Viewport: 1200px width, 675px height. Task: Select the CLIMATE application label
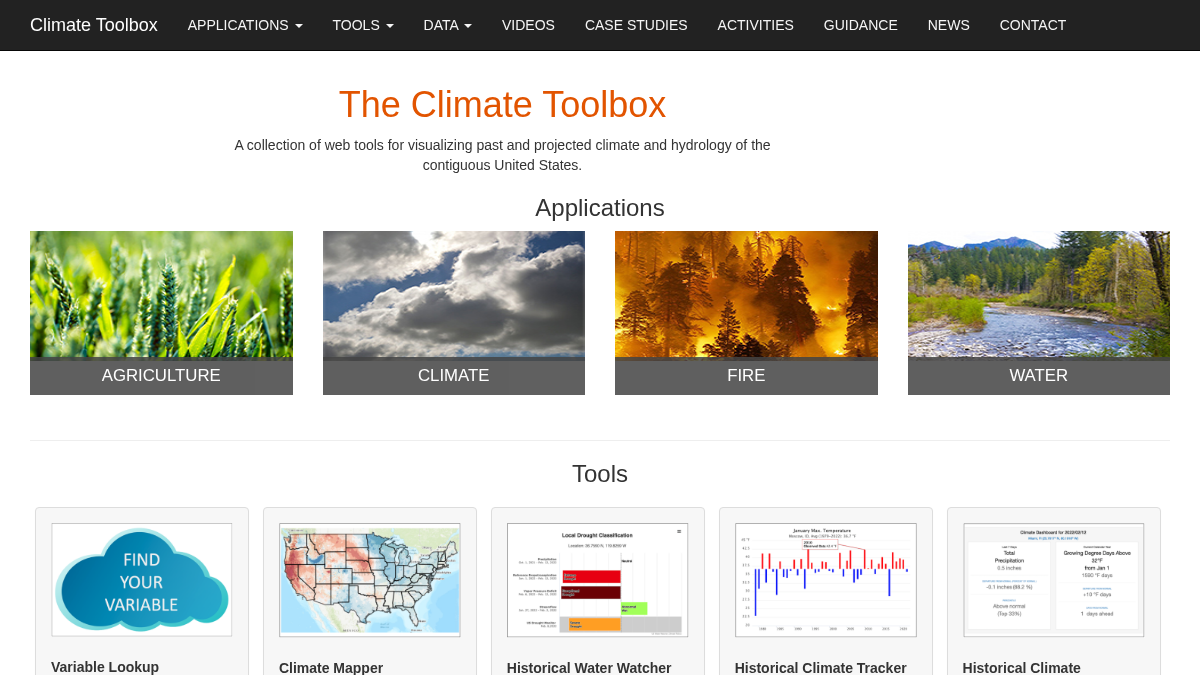[x=454, y=376]
